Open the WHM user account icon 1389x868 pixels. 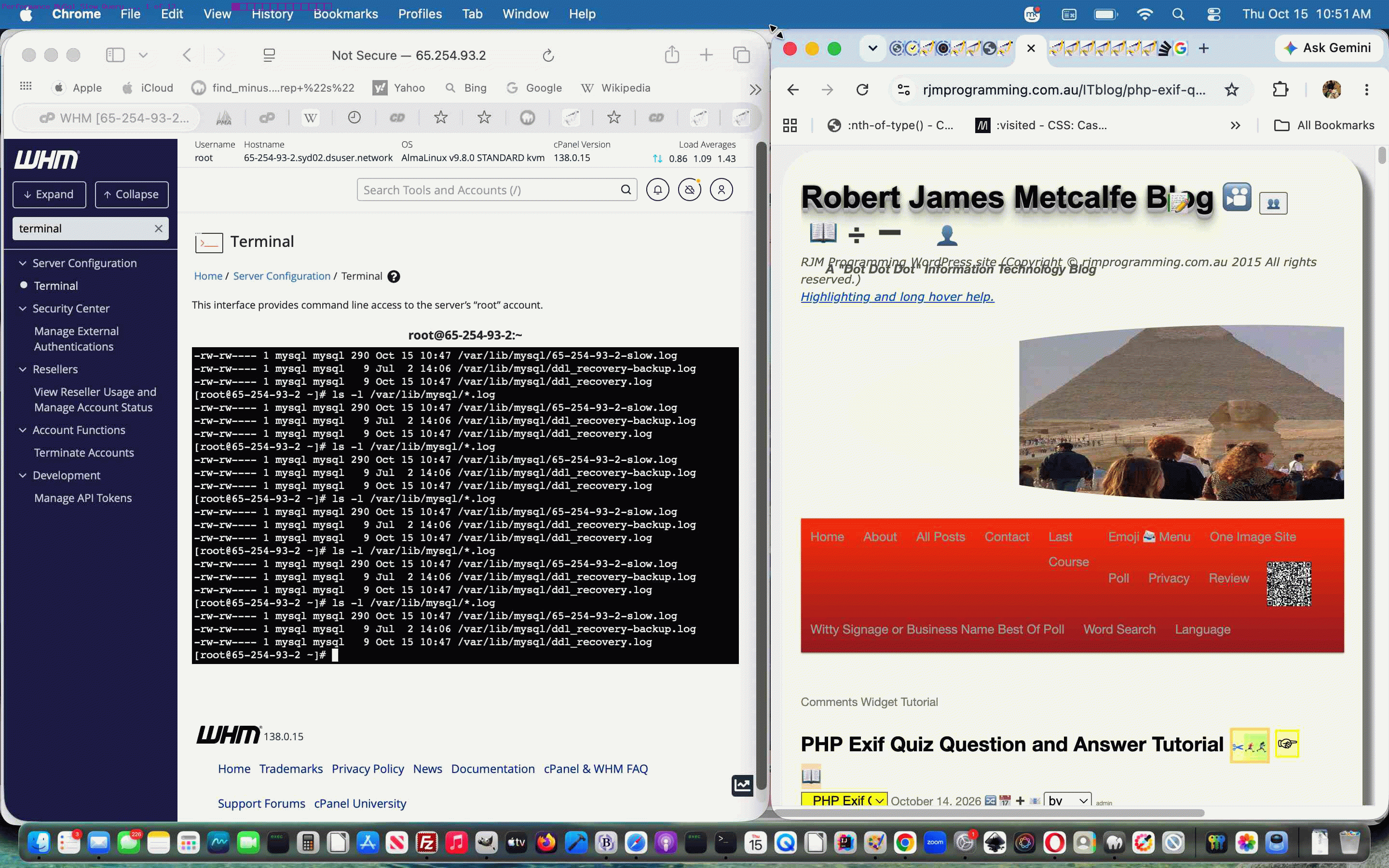722,190
